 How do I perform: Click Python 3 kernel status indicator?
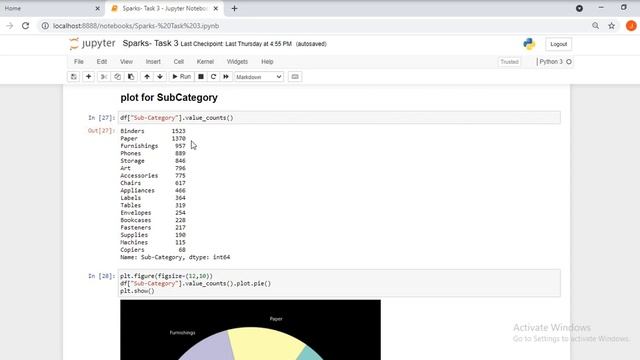(x=556, y=62)
